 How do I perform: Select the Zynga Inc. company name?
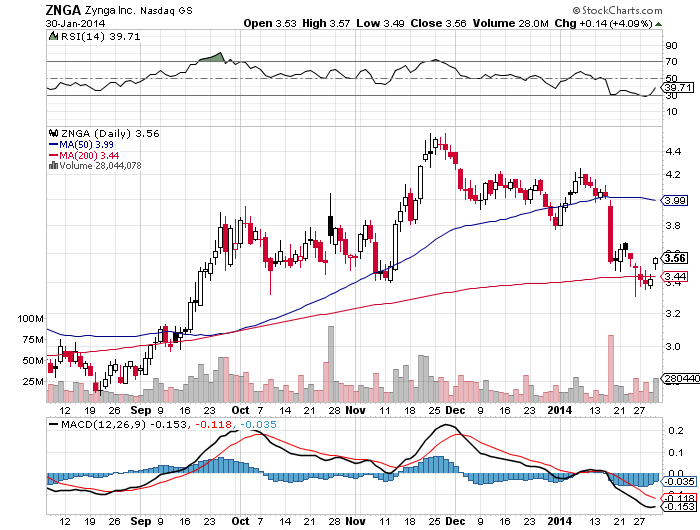(x=110, y=10)
